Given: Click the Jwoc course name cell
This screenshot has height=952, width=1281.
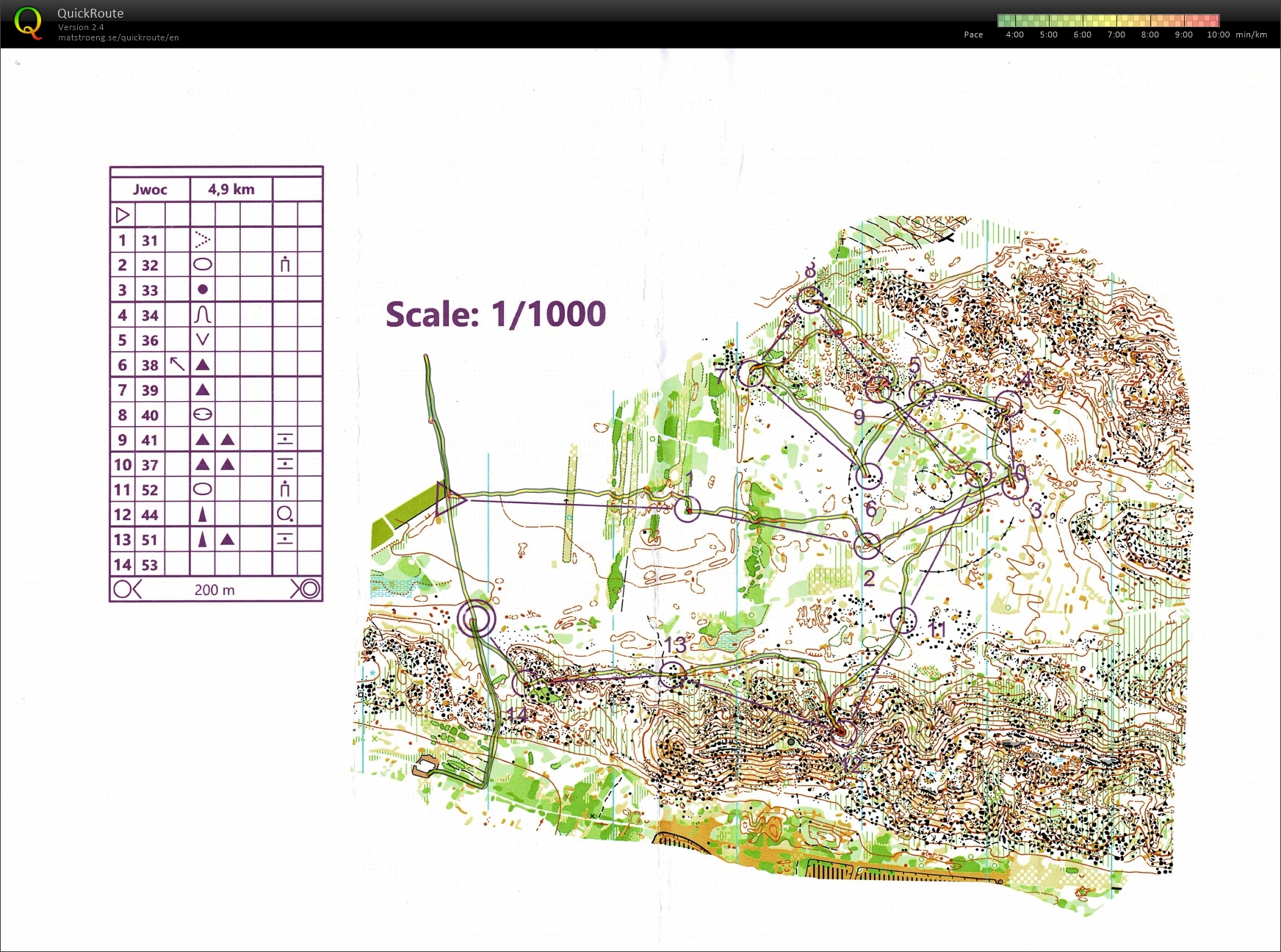Looking at the screenshot, I should [x=150, y=190].
